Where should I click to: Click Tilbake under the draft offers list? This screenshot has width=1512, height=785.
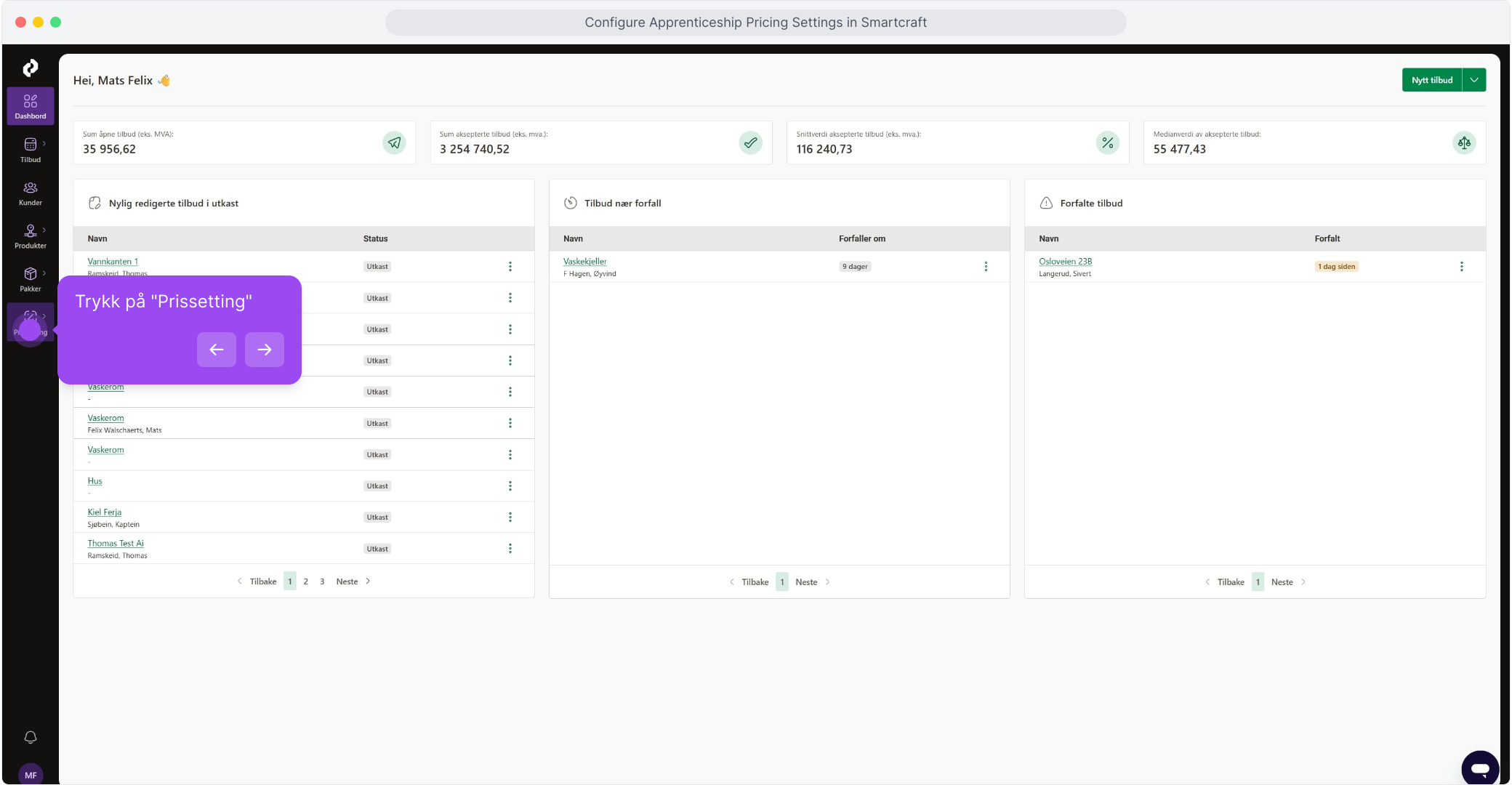pos(257,581)
